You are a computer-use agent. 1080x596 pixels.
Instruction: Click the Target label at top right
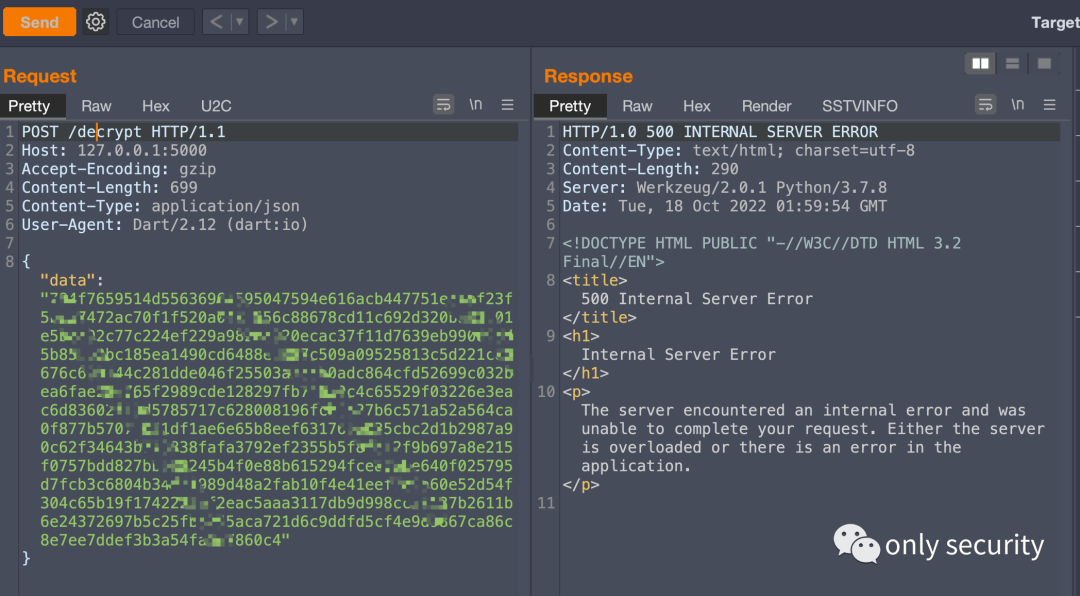pyautogui.click(x=1055, y=22)
